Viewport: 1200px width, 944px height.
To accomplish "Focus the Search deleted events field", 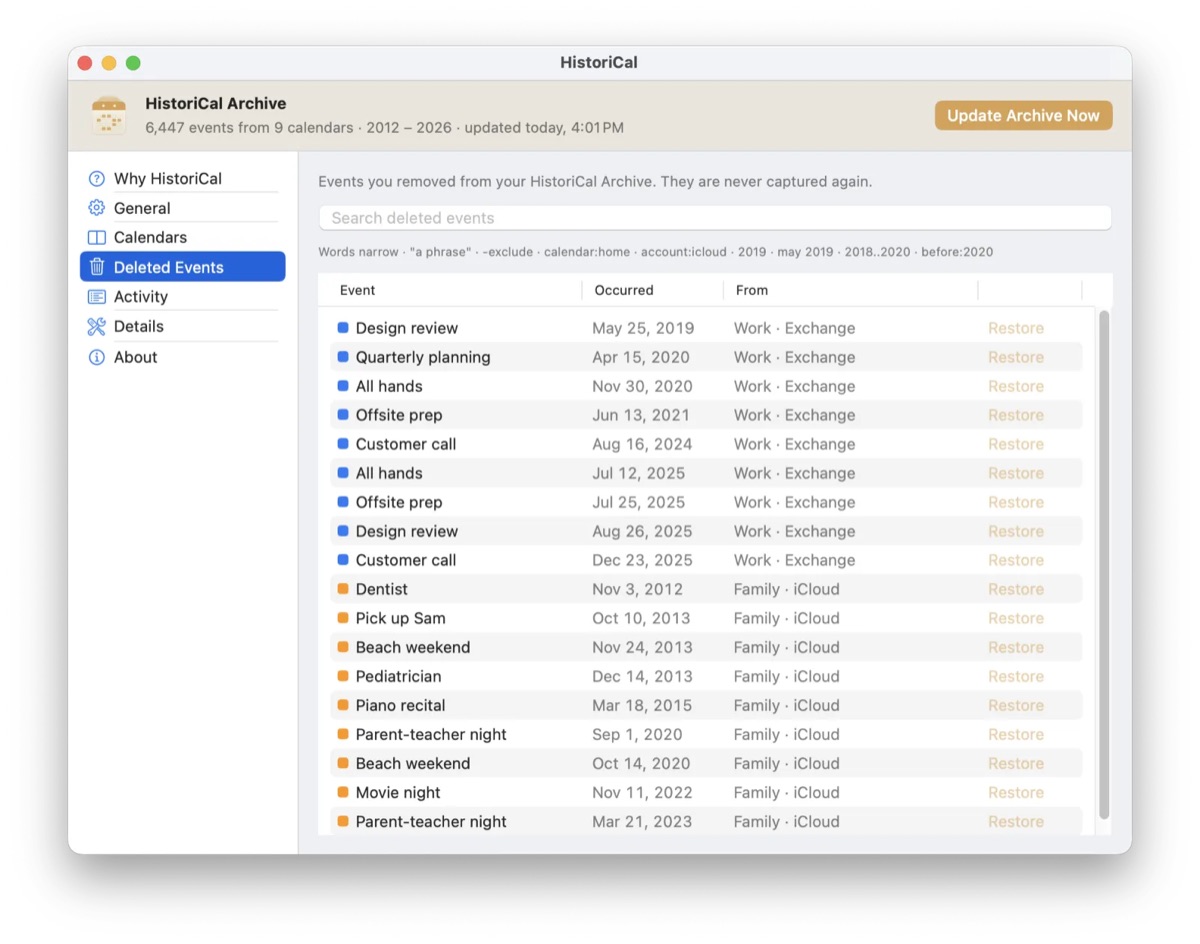I will tap(715, 218).
